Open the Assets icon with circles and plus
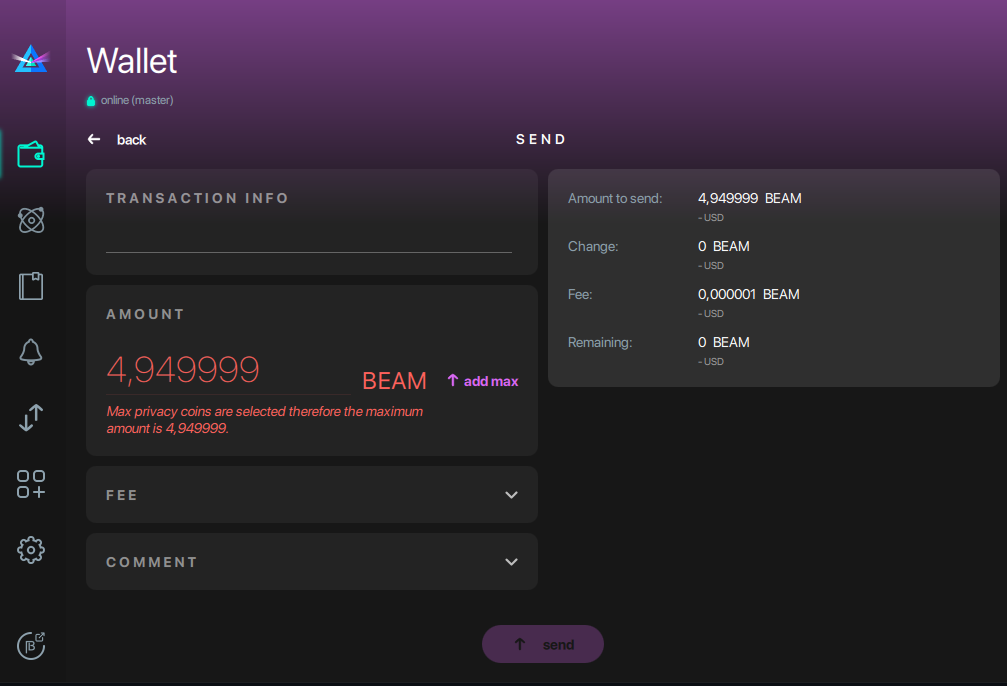The width and height of the screenshot is (1007, 686). coord(31,484)
